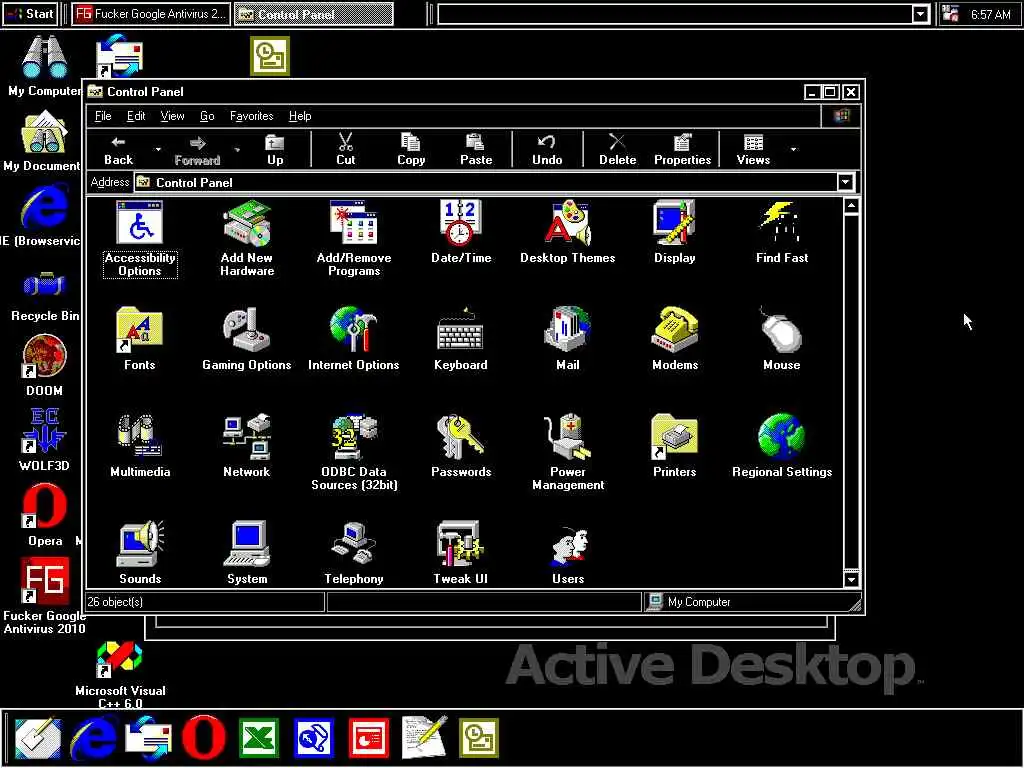Screen dimensions: 1024x768
Task: Expand the Address bar dropdown
Action: pos(845,182)
